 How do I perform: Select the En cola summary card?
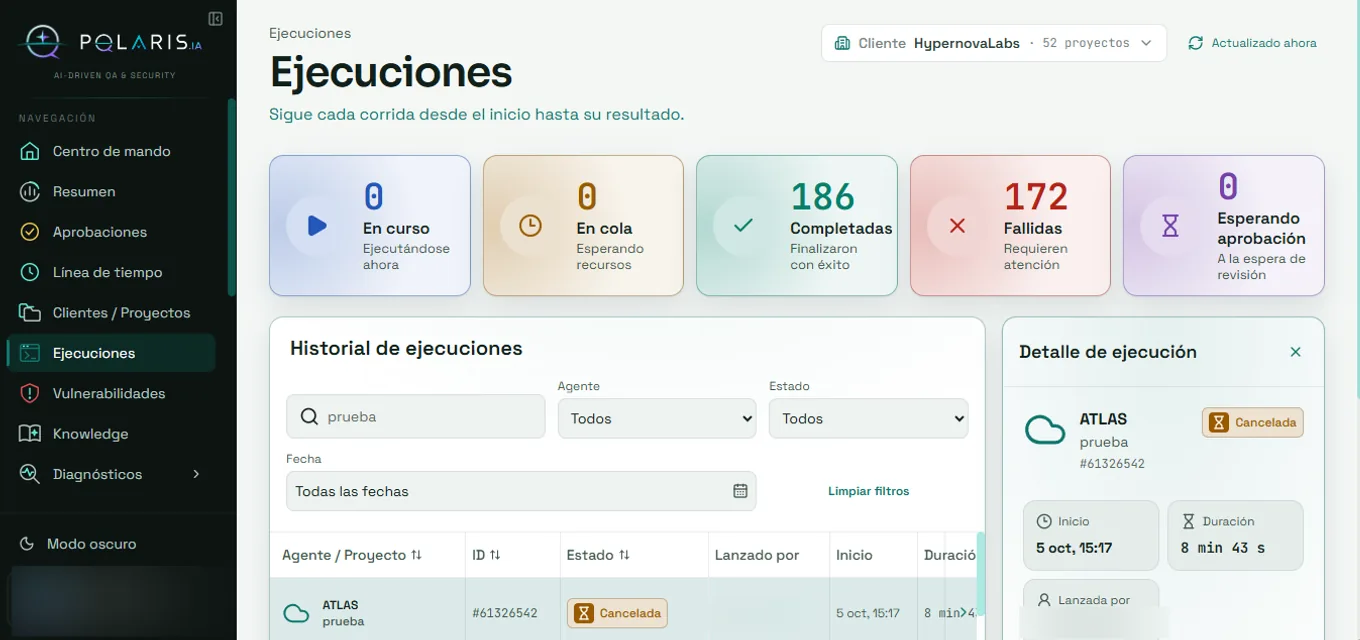point(583,226)
